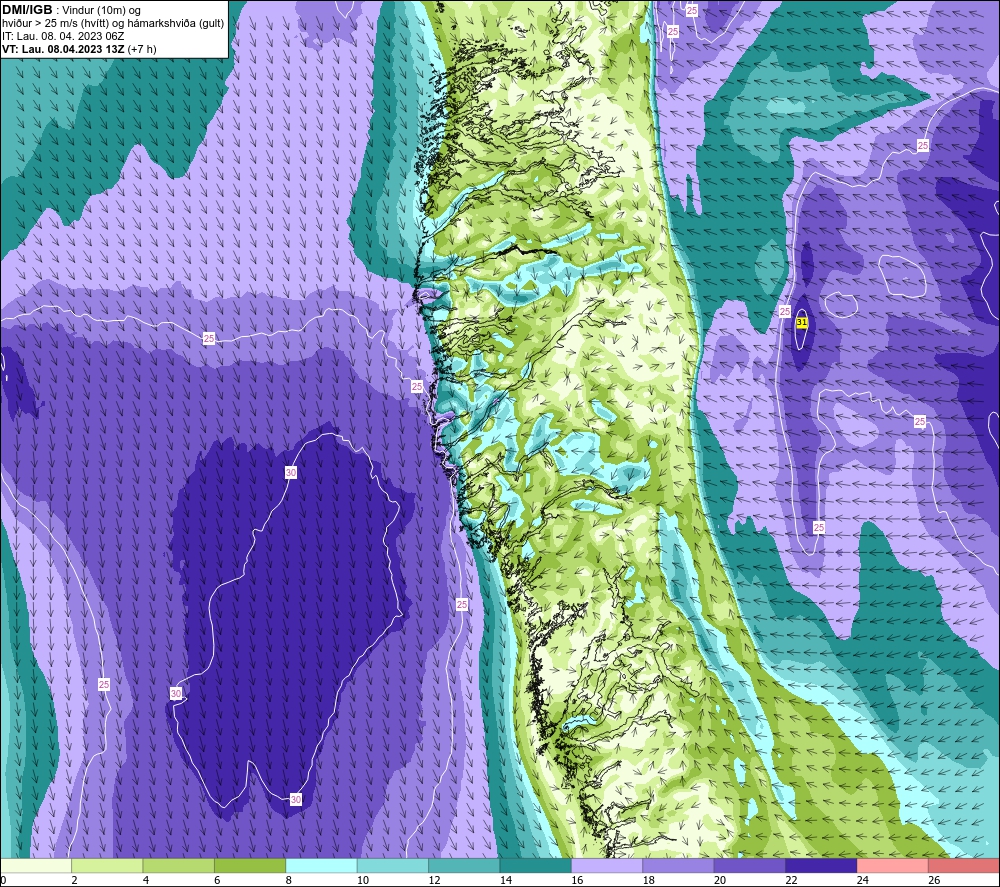This screenshot has width=1000, height=887.
Task: Click the 16–18 m/s lavender legend swatch
Action: 607,865
